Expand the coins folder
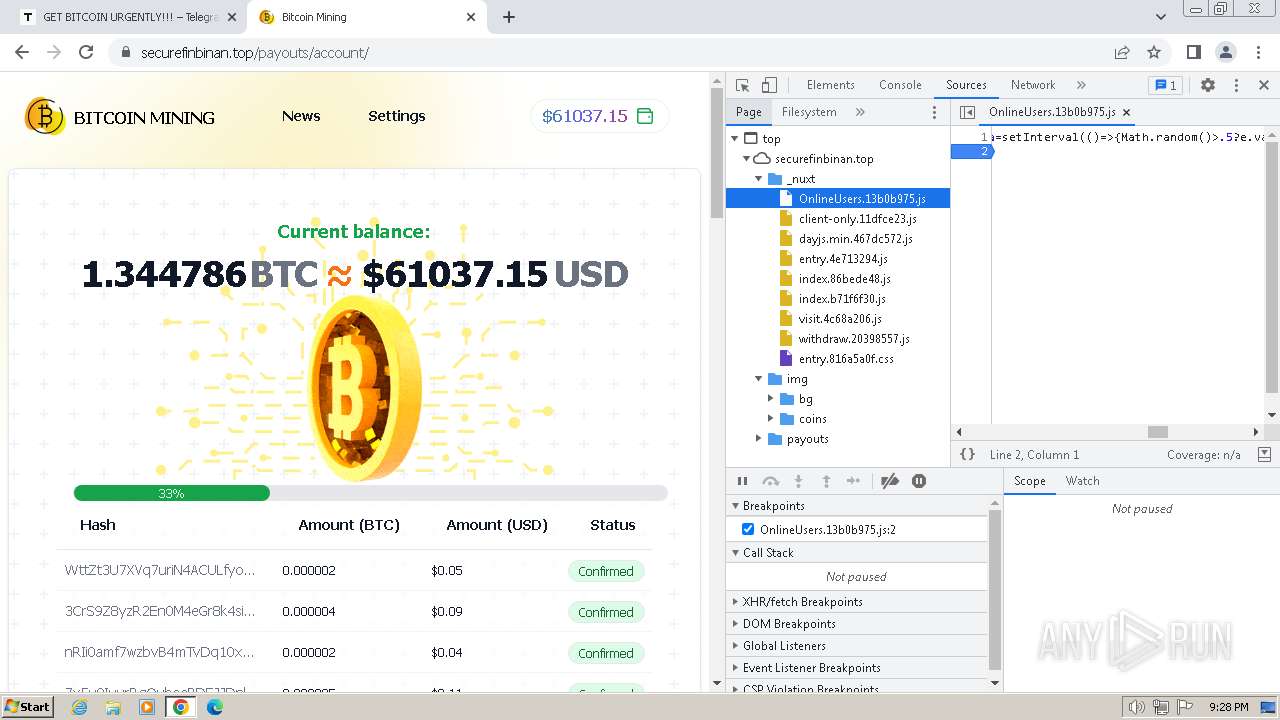 click(x=771, y=419)
